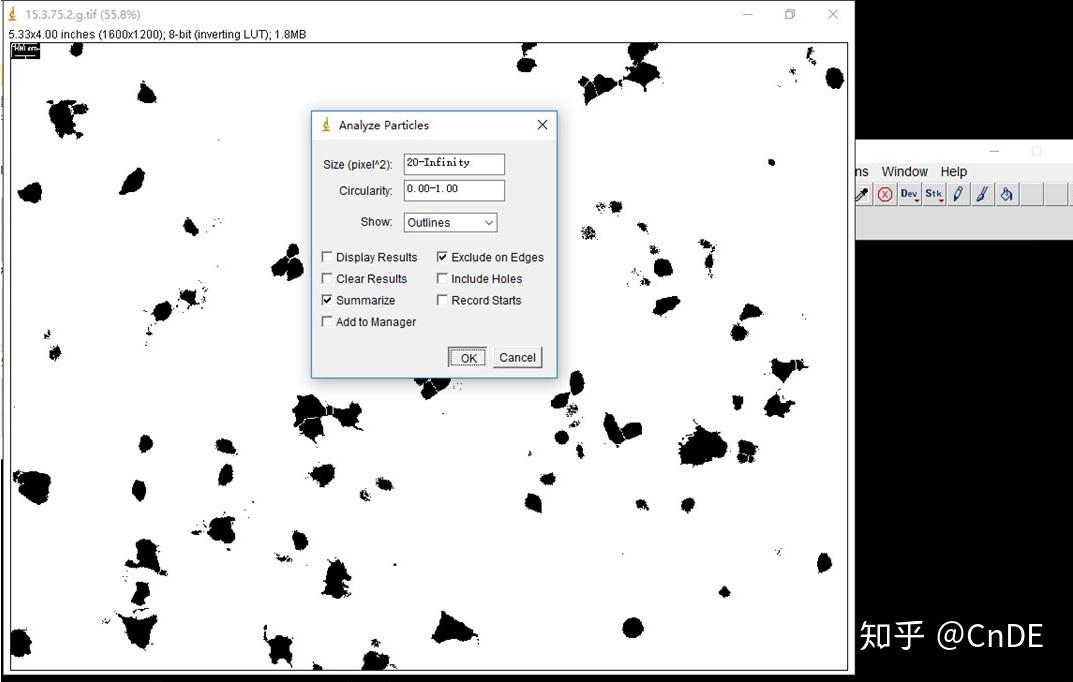Confirm particle analysis with OK
The width and height of the screenshot is (1073, 682).
pyautogui.click(x=466, y=357)
